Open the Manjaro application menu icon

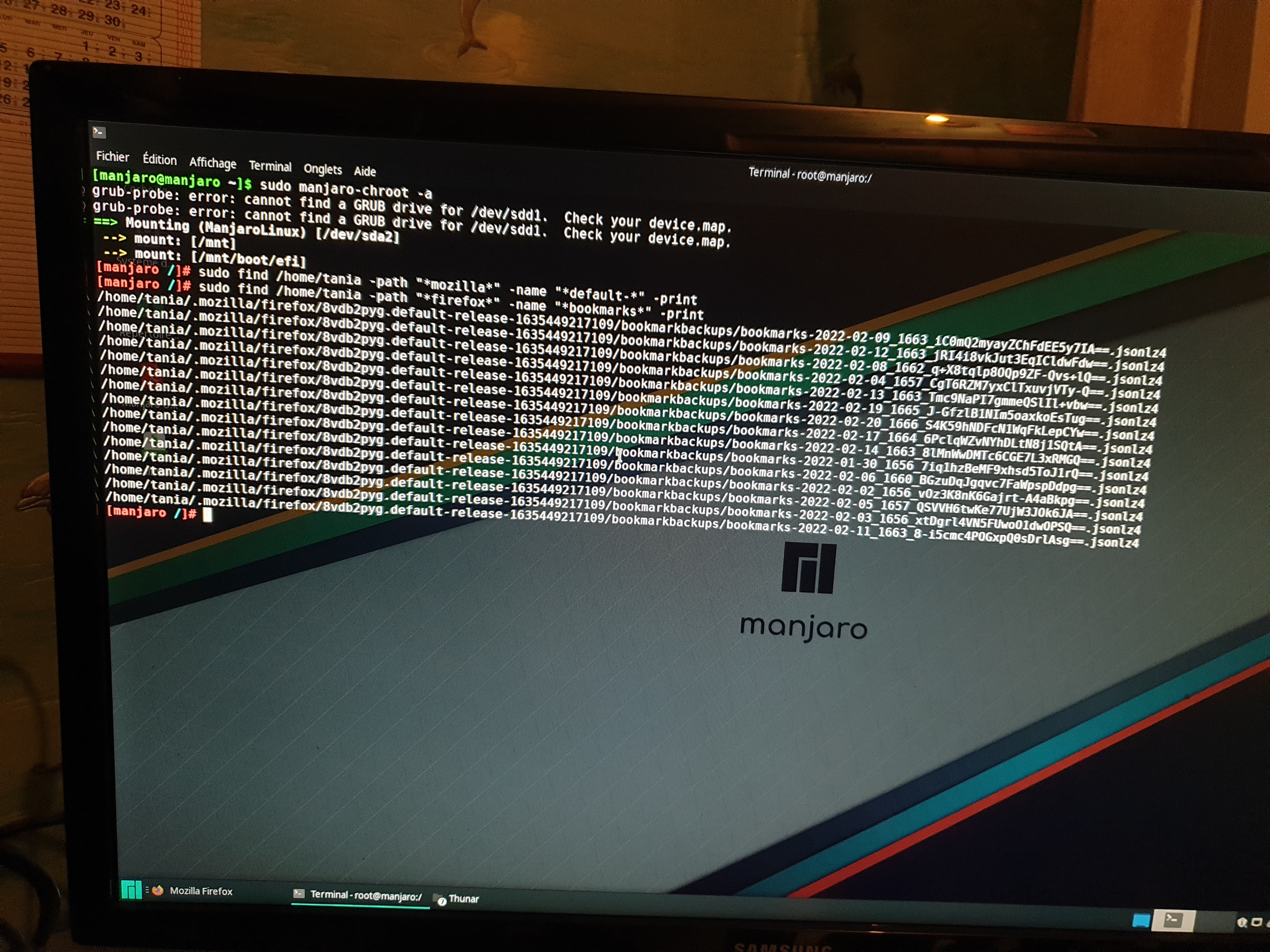(x=131, y=889)
